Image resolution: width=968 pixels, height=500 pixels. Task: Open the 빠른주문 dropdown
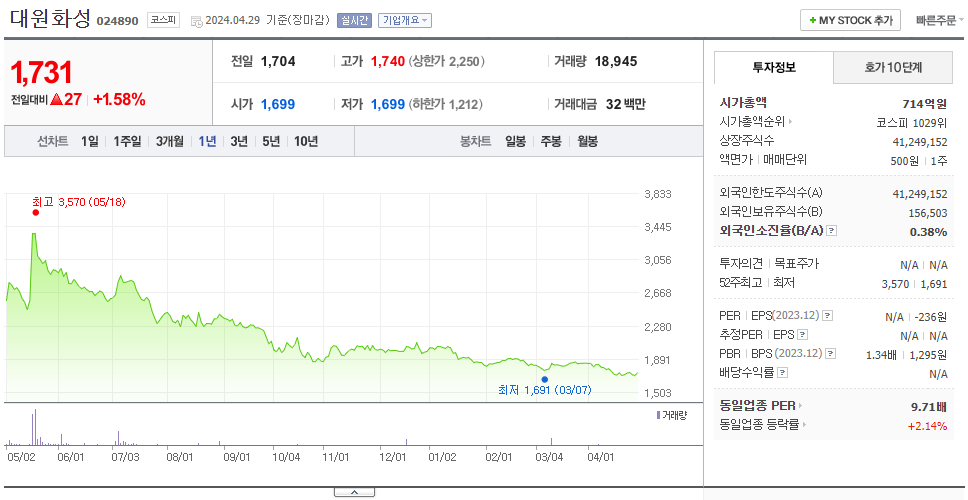click(940, 20)
